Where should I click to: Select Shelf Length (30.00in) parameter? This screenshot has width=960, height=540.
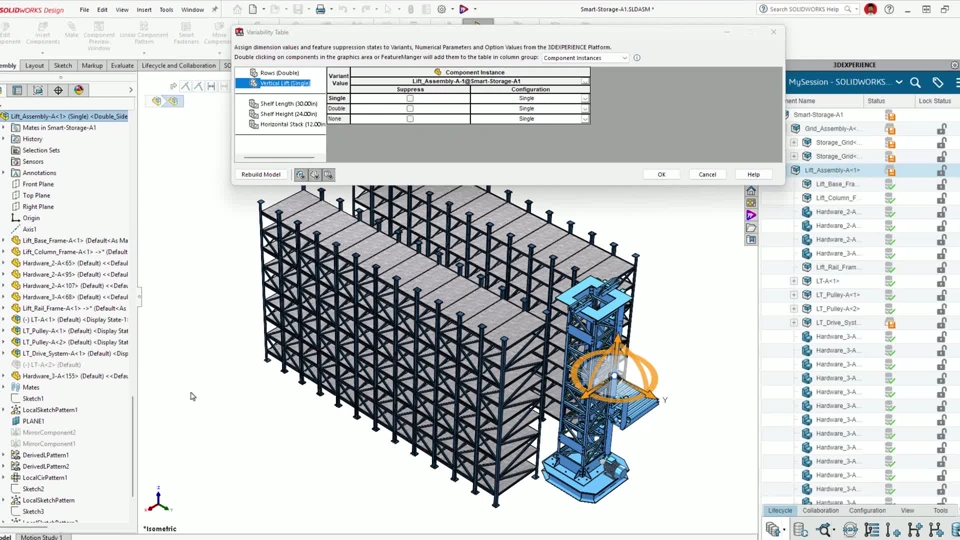(x=288, y=103)
